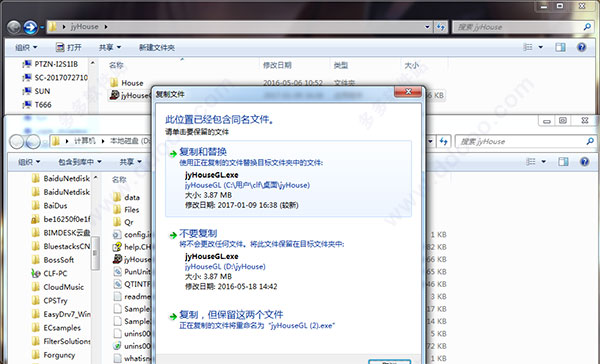This screenshot has width=600, height=364.
Task: Select the Qr folder in the lower window
Action: (123, 222)
